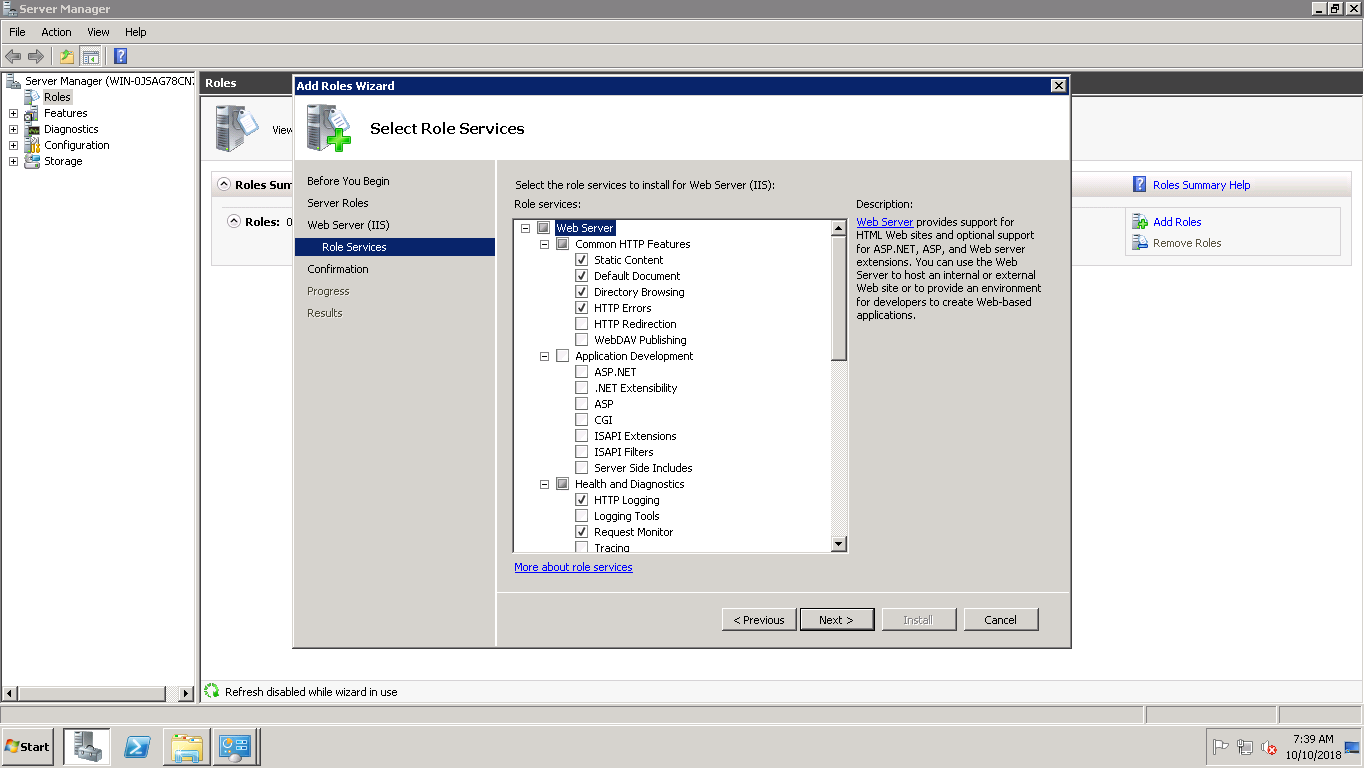Select Roles node in console tree

(57, 97)
